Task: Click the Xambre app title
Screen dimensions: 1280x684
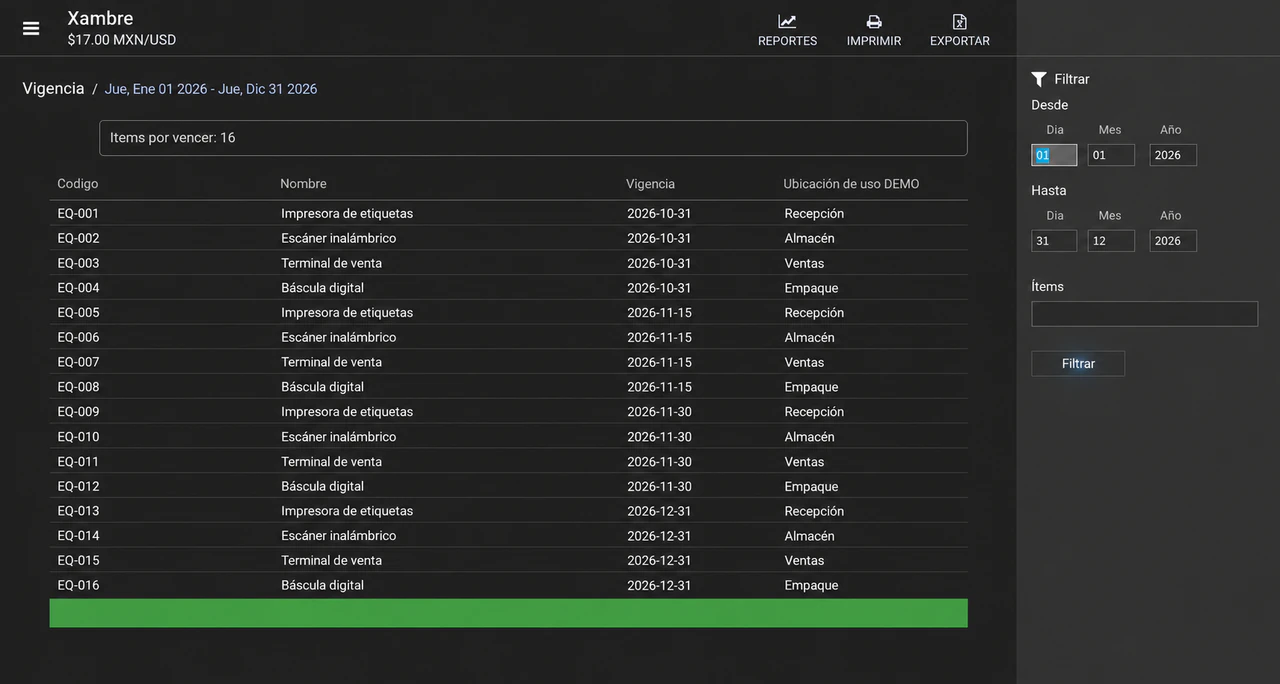Action: click(100, 18)
